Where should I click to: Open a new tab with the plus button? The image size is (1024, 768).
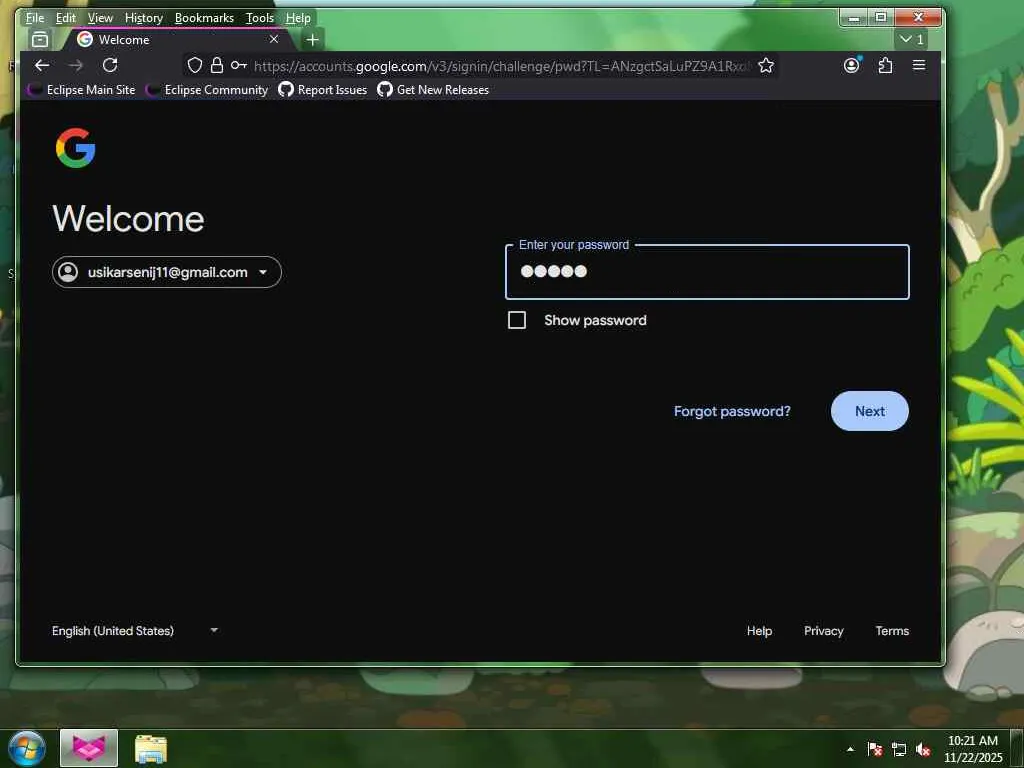click(313, 40)
